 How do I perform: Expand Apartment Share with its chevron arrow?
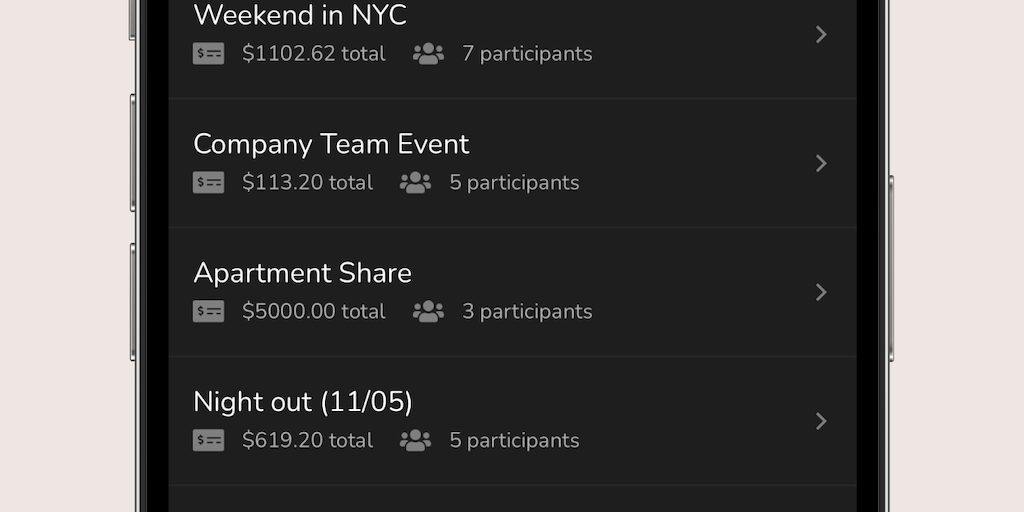[x=821, y=292]
